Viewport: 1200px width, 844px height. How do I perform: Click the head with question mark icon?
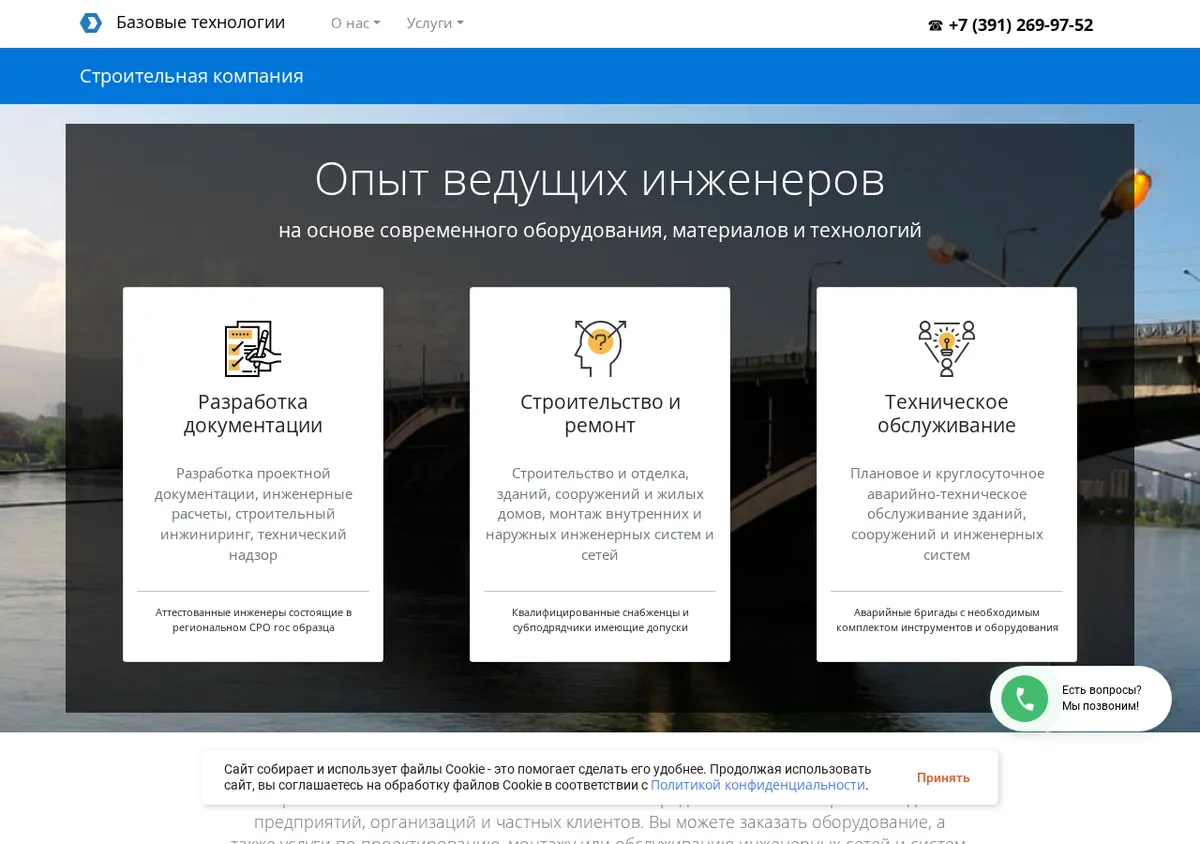tap(600, 347)
